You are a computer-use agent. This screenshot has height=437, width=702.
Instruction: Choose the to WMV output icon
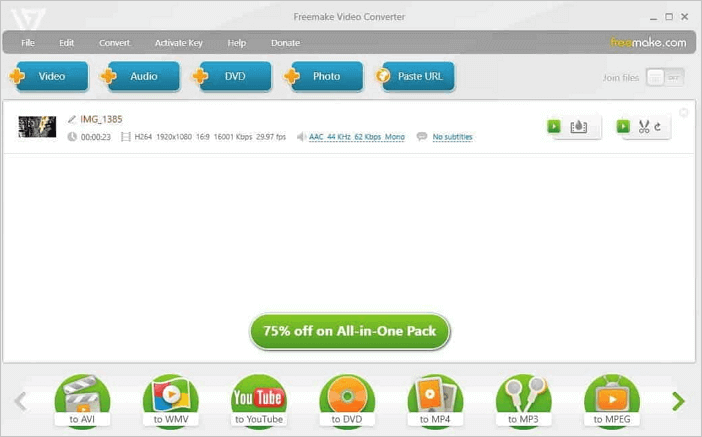point(170,400)
